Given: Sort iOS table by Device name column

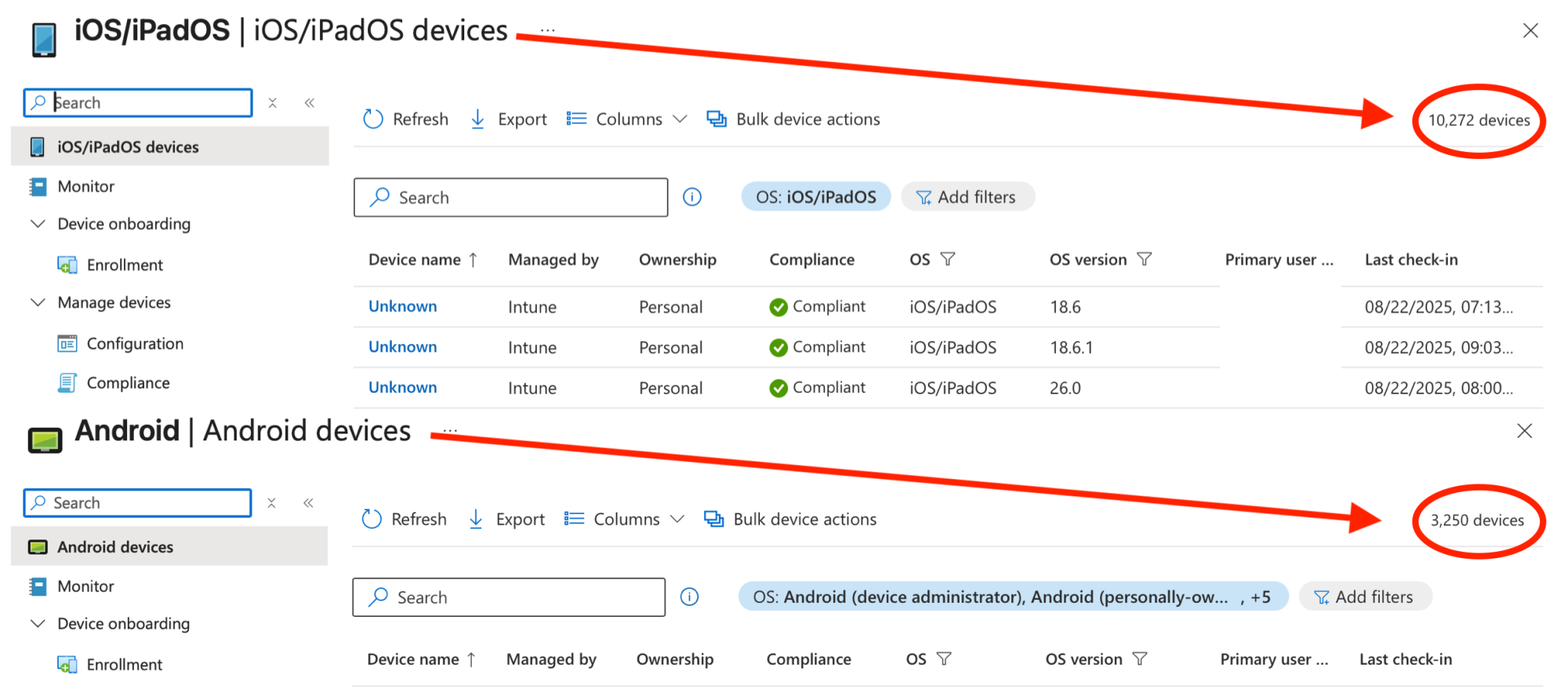Looking at the screenshot, I should click(415, 259).
